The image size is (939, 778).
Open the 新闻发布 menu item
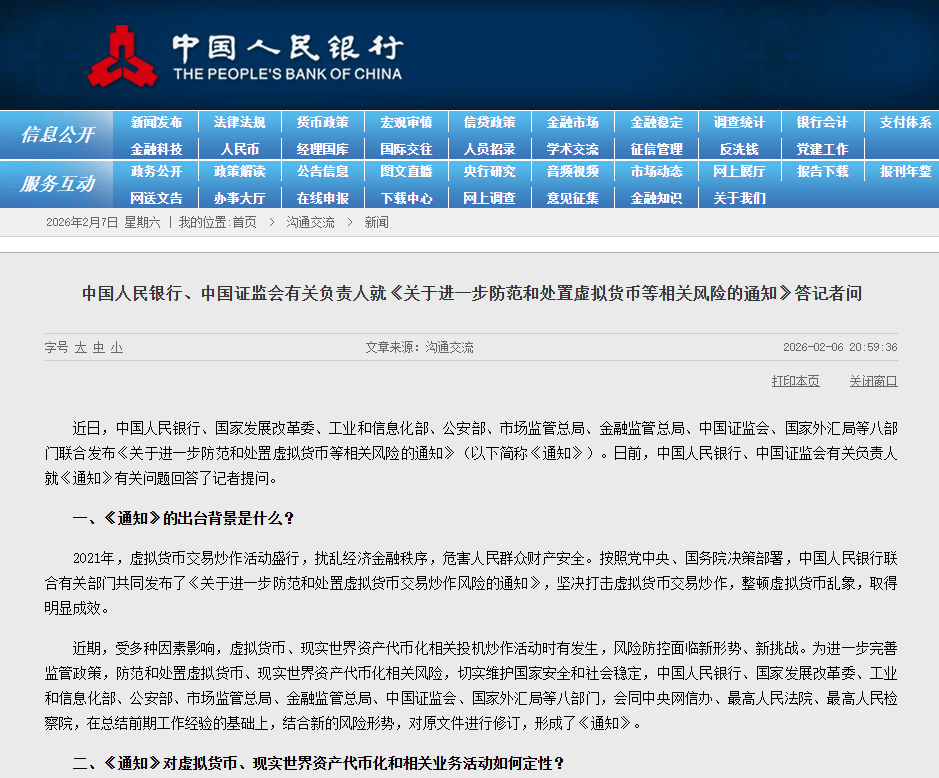[156, 122]
